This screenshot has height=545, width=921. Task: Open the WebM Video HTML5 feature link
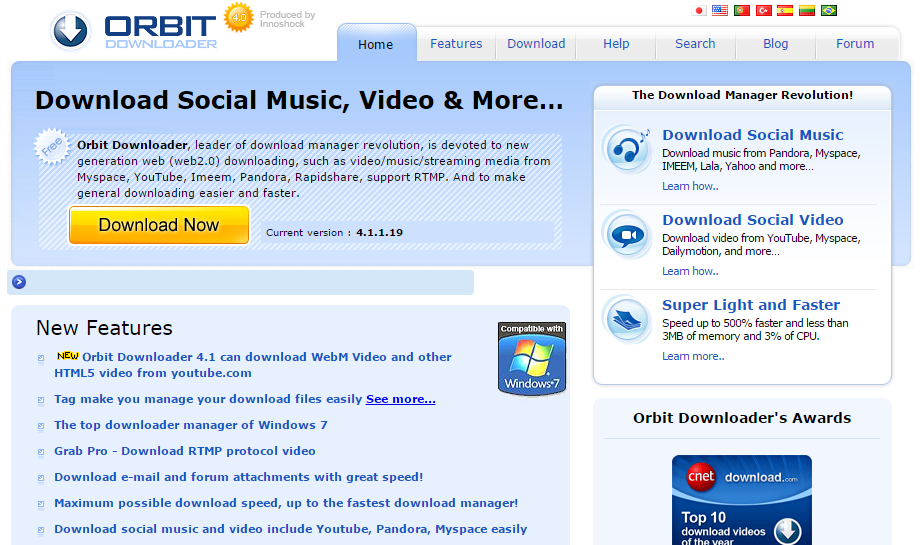pyautogui.click(x=253, y=365)
